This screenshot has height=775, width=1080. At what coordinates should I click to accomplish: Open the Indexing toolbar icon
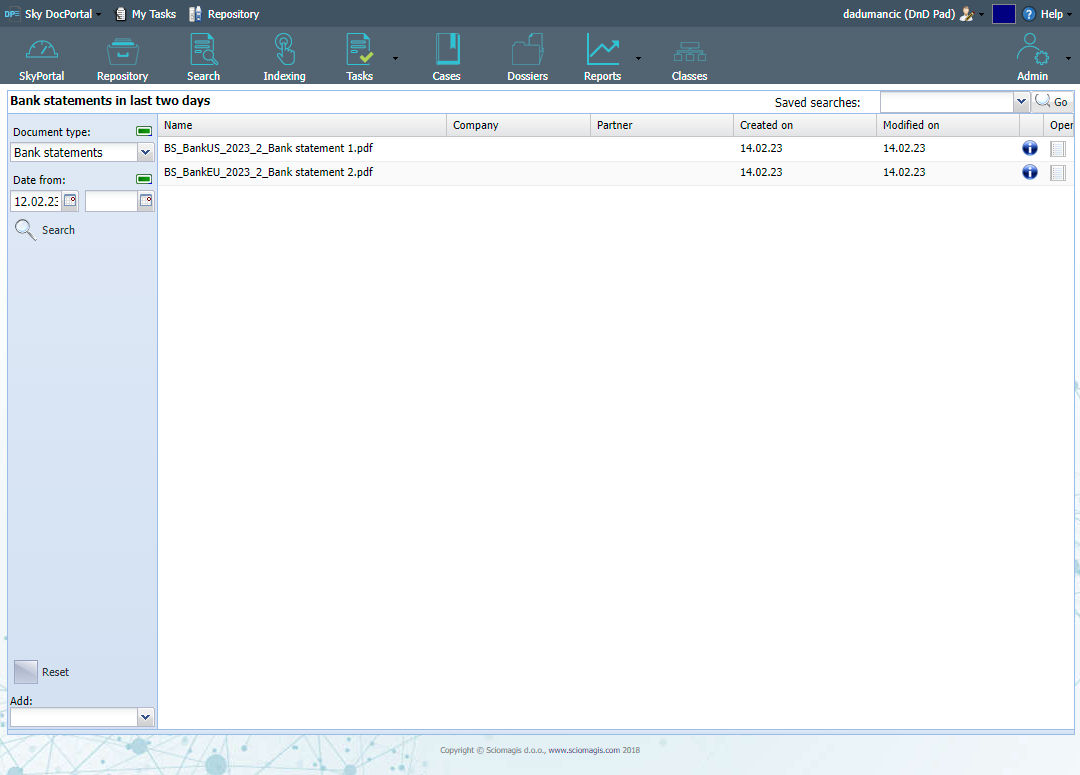[284, 50]
